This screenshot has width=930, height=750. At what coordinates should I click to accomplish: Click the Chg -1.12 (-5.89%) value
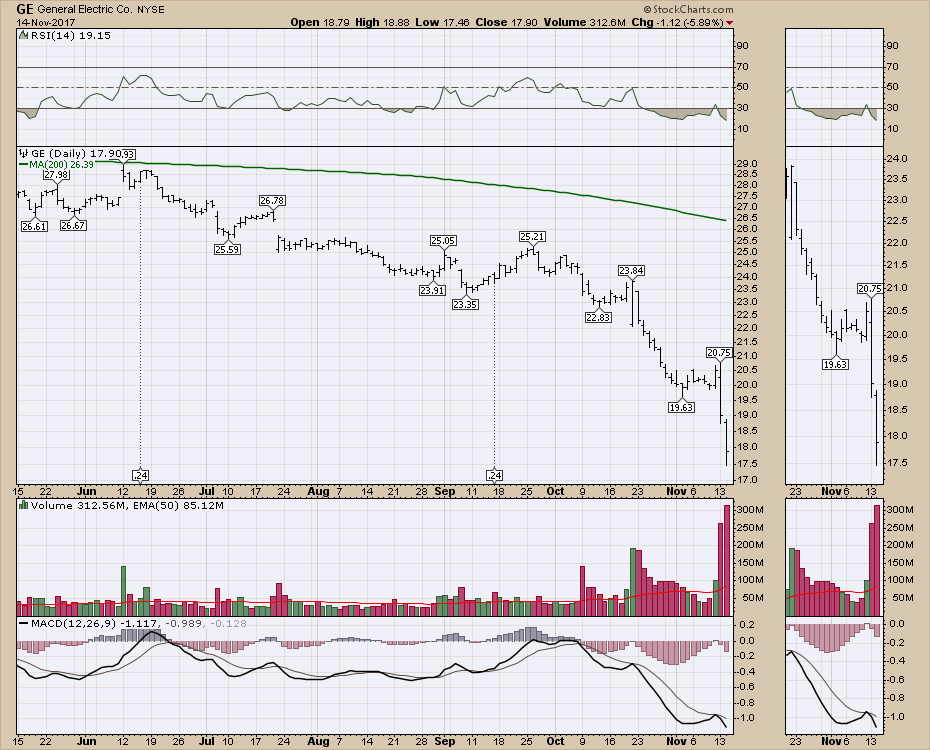[x=677, y=23]
